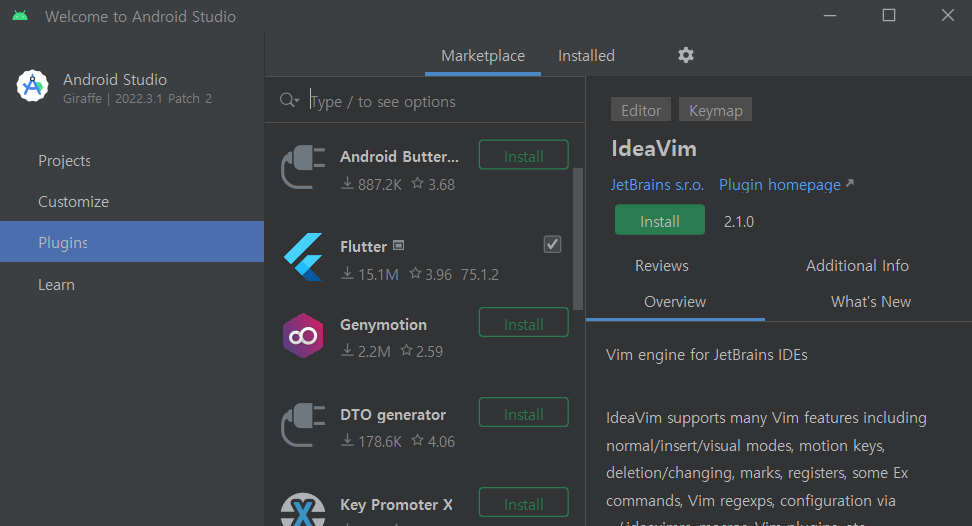Click Vim engine for JetBrains IDEs text
The width and height of the screenshot is (972, 526).
(707, 355)
